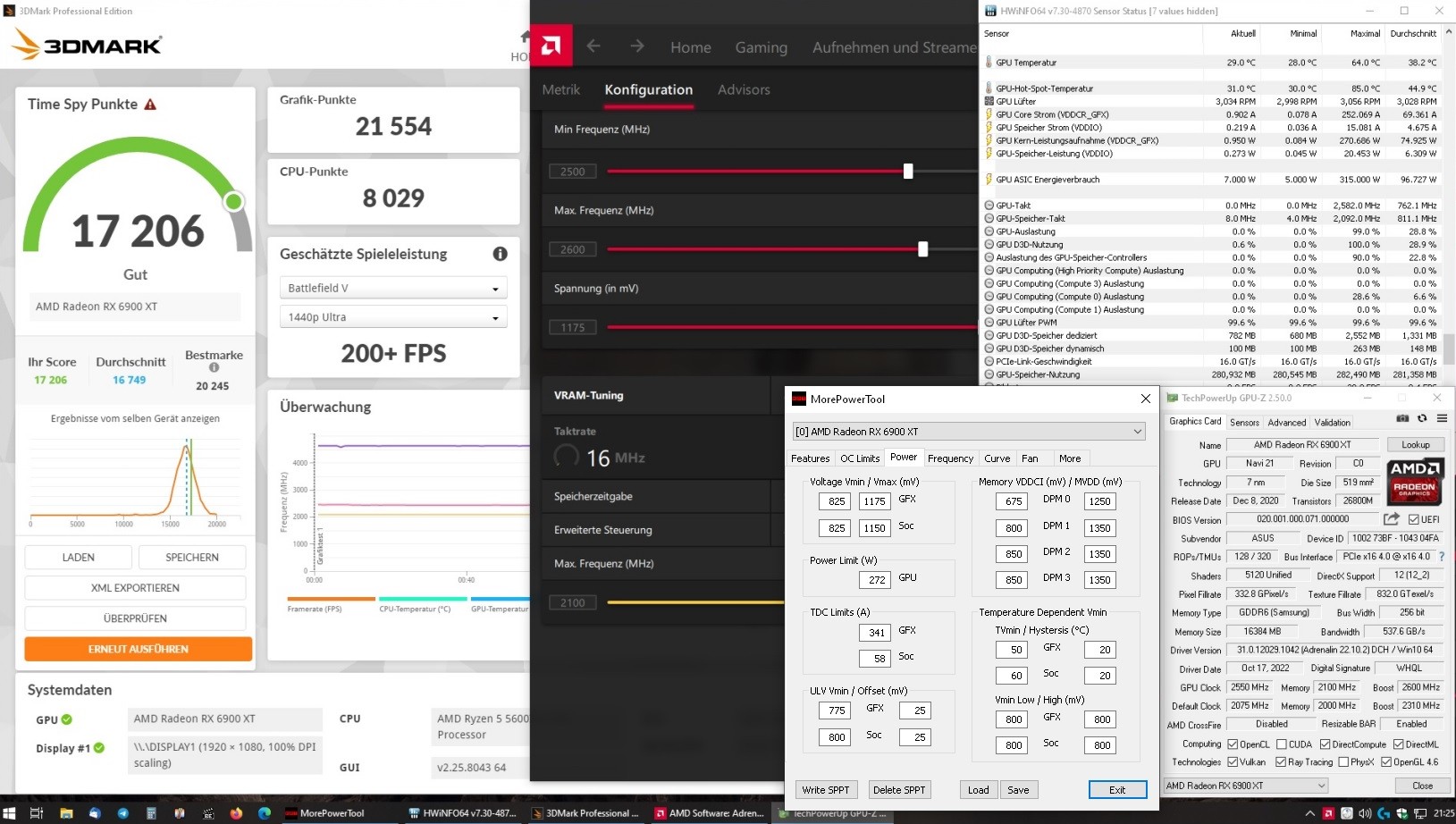Viewport: 1456px width, 824px height.
Task: Launch Microsoft Edge from the taskbar
Action: 265,813
